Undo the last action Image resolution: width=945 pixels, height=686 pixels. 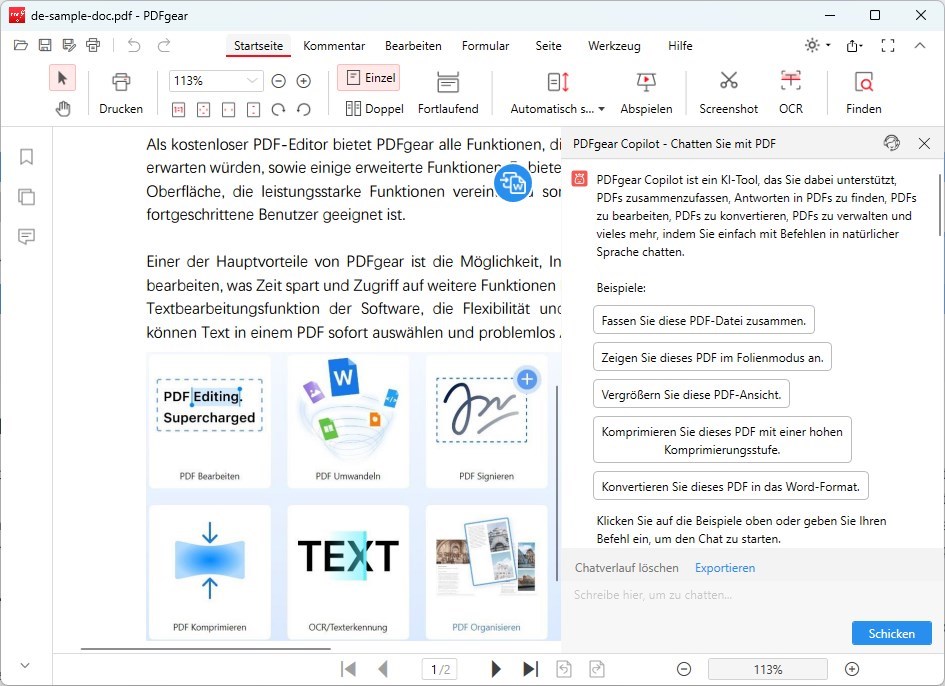click(134, 45)
